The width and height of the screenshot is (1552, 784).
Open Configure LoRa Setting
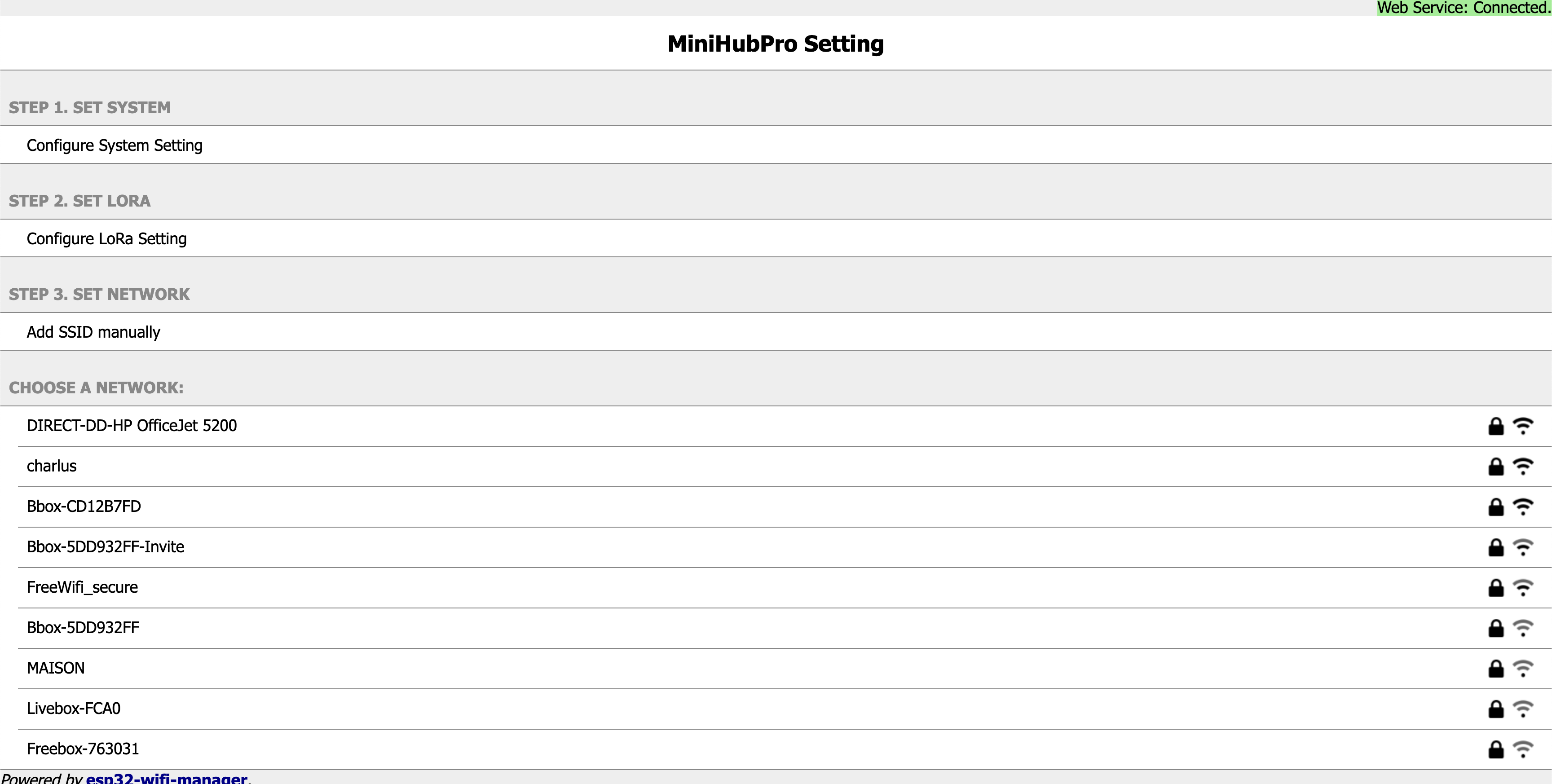coord(106,238)
